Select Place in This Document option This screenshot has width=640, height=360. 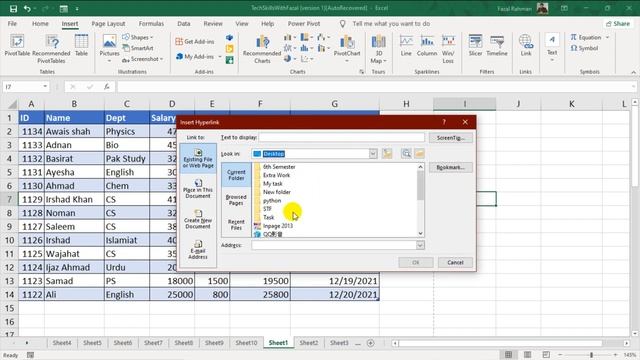(x=198, y=189)
